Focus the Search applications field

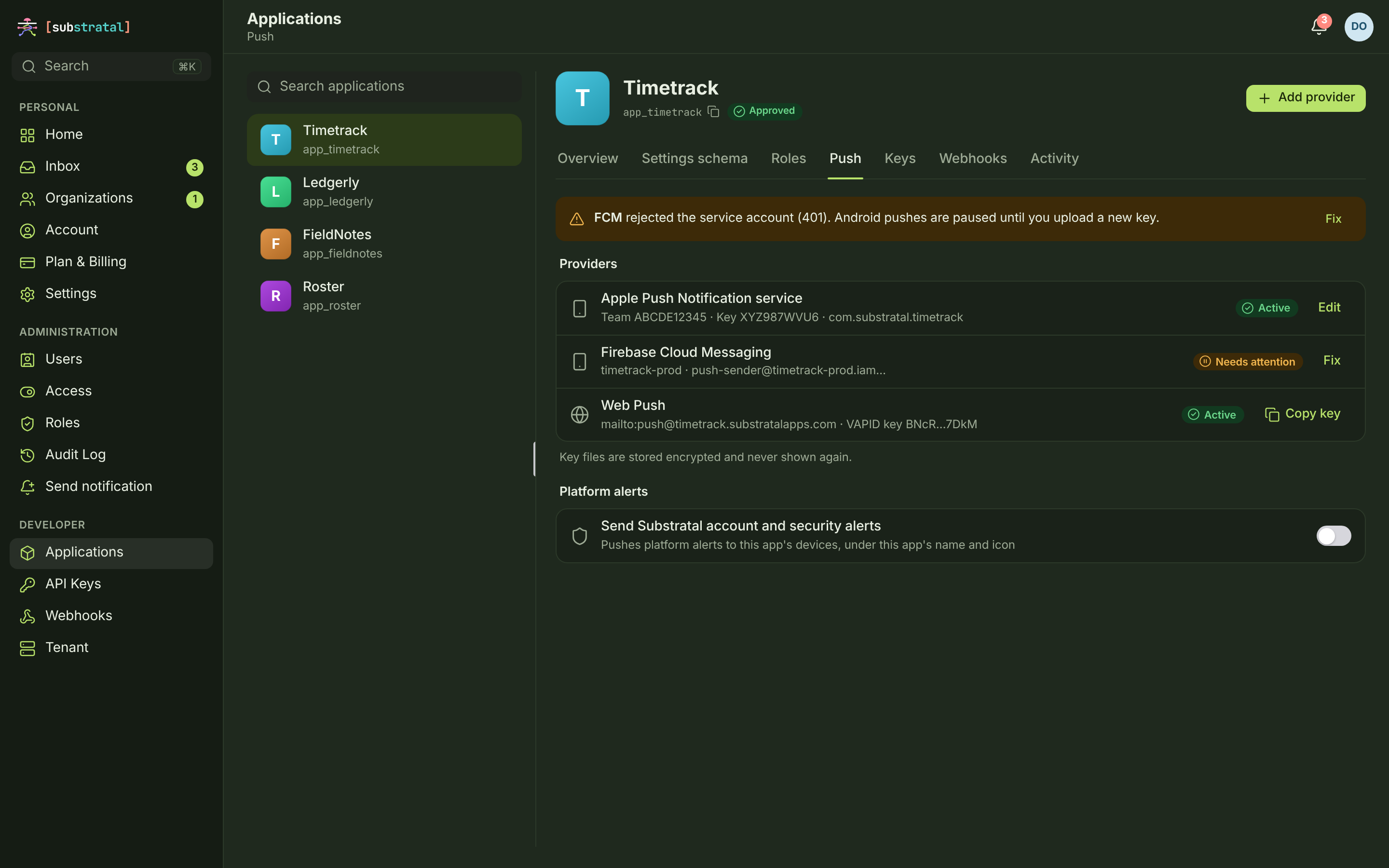point(384,87)
